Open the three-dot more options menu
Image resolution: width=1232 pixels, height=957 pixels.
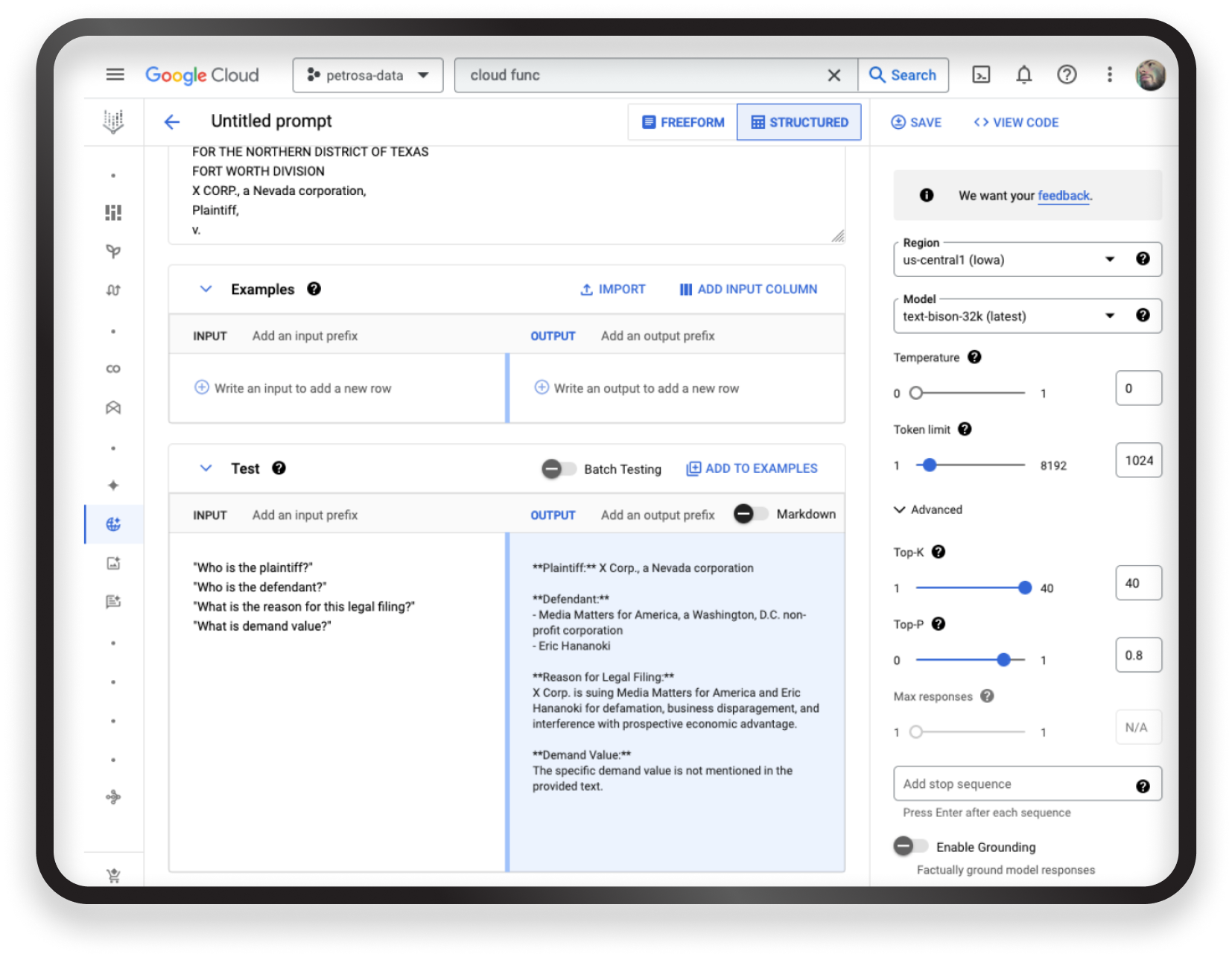click(1109, 74)
